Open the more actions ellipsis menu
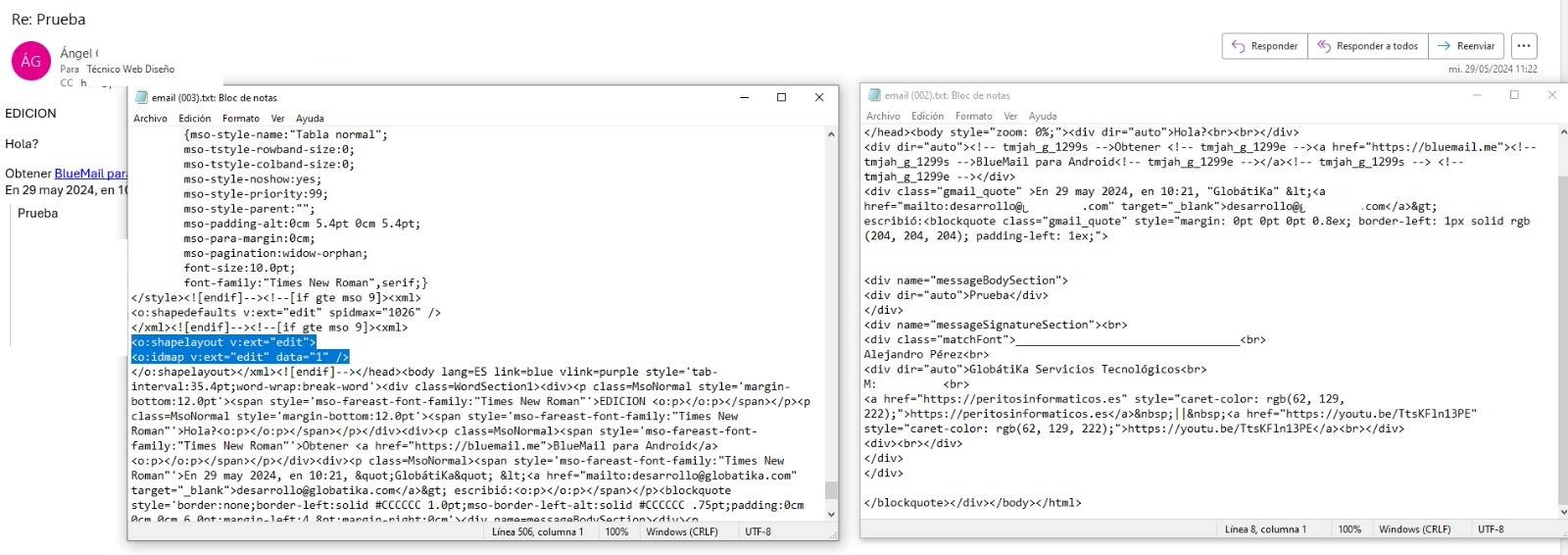 (1523, 46)
